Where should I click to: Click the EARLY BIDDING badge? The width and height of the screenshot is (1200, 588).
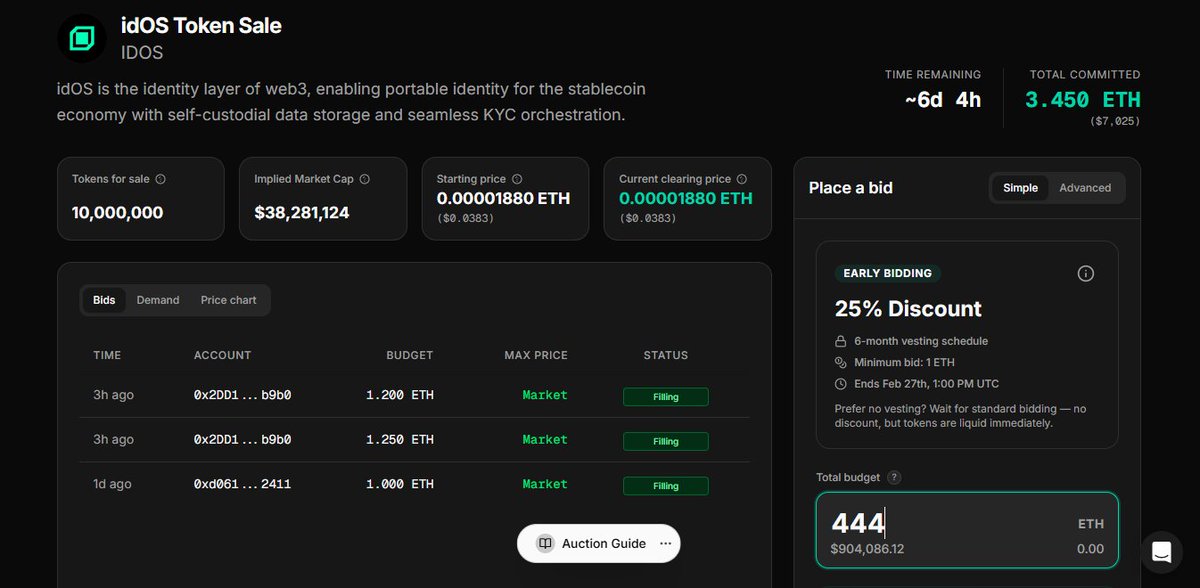(888, 273)
